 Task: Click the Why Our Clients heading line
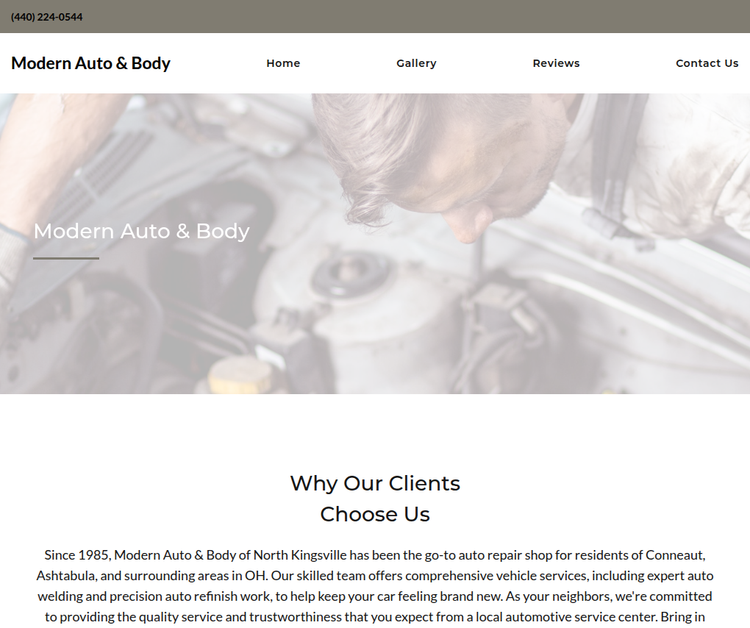pyautogui.click(x=375, y=483)
